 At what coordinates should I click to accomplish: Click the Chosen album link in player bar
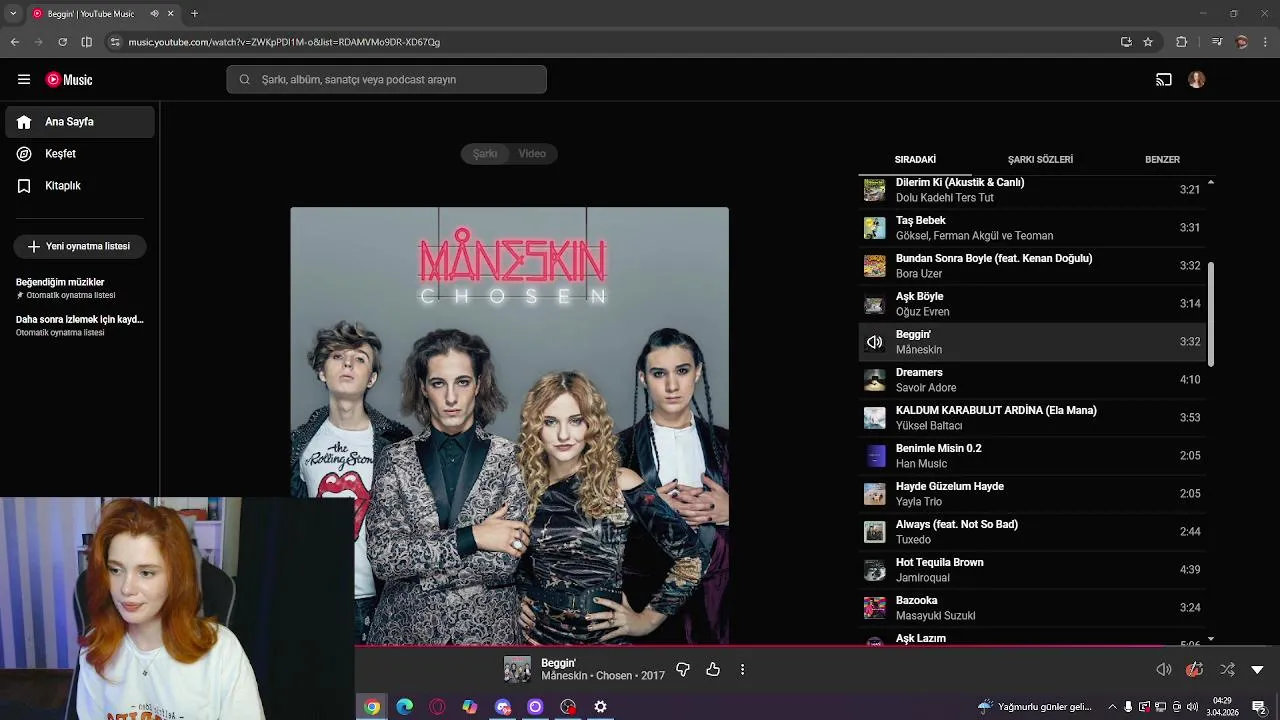(613, 676)
